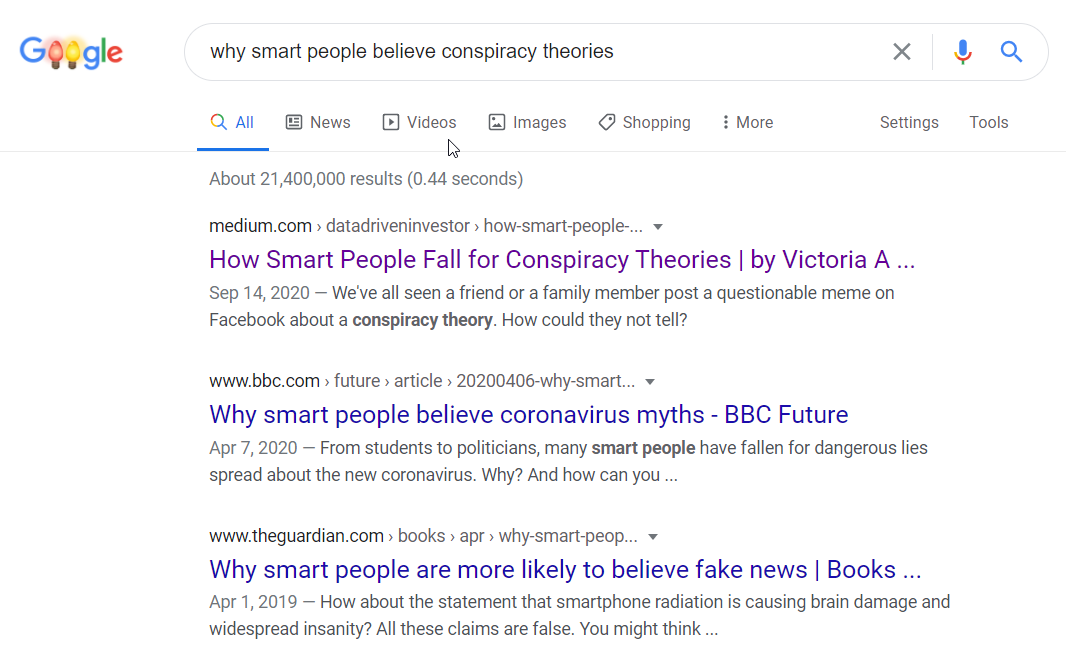
Task: Submit the search using the magnifying glass icon
Action: pyautogui.click(x=1011, y=51)
